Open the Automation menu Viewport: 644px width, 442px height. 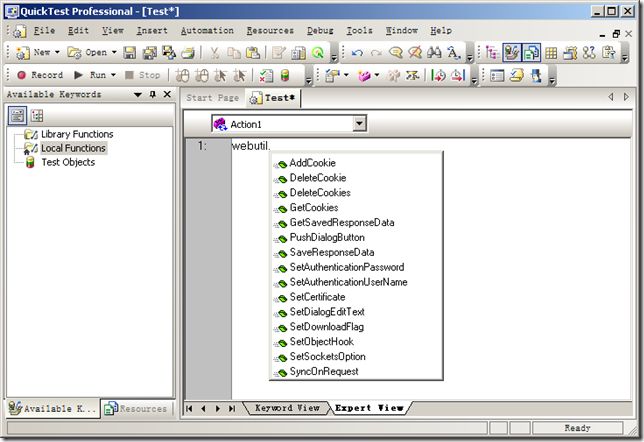(207, 30)
